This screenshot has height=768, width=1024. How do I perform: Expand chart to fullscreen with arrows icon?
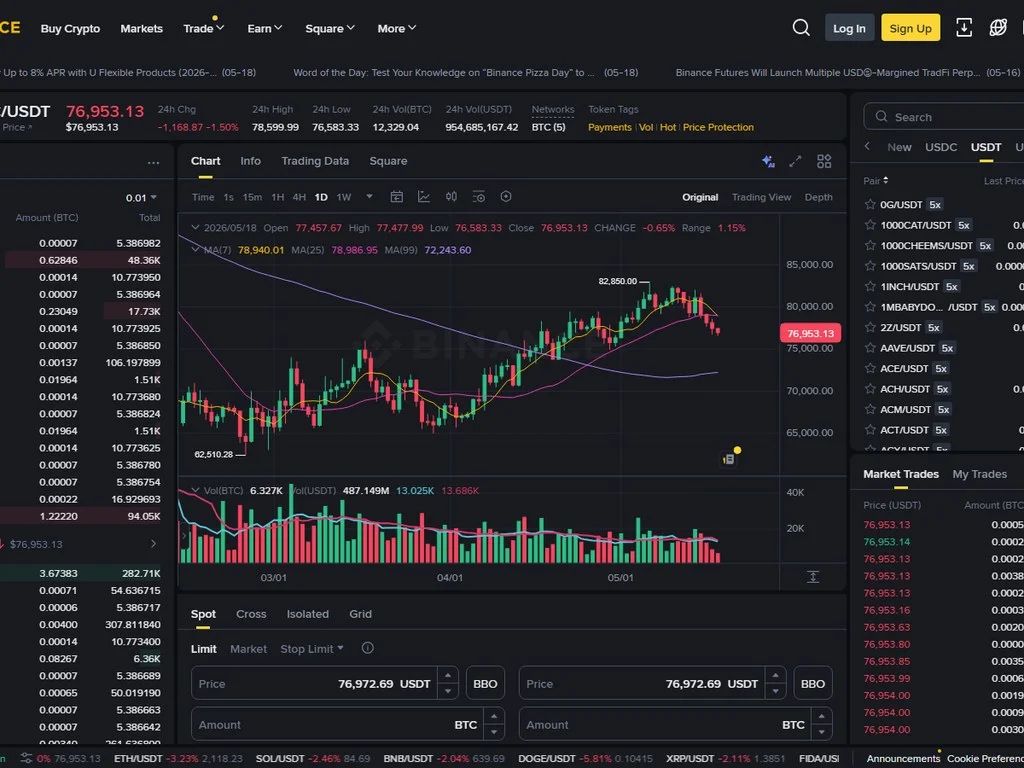(795, 161)
